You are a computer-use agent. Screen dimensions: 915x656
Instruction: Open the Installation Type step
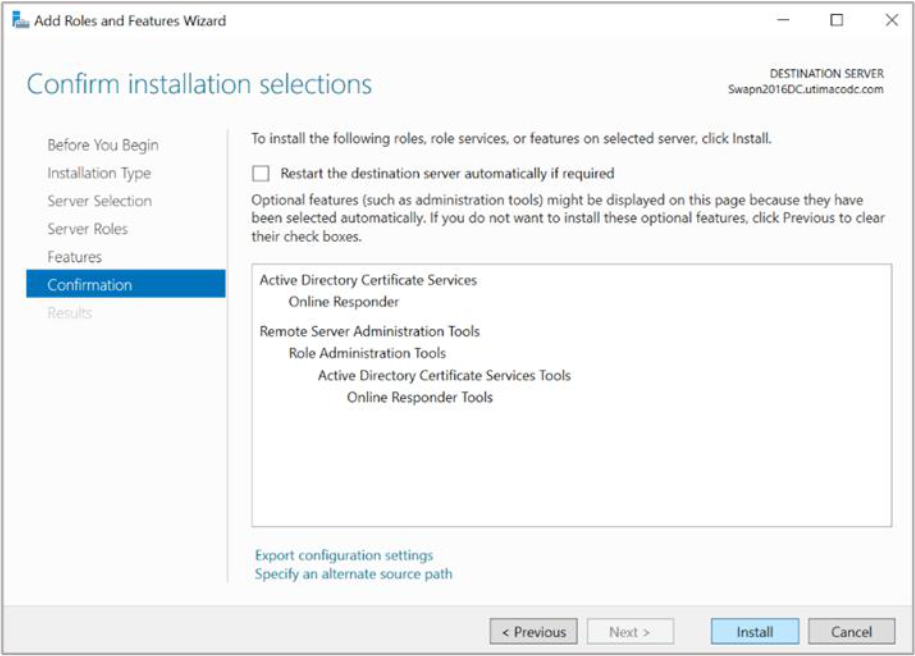99,173
